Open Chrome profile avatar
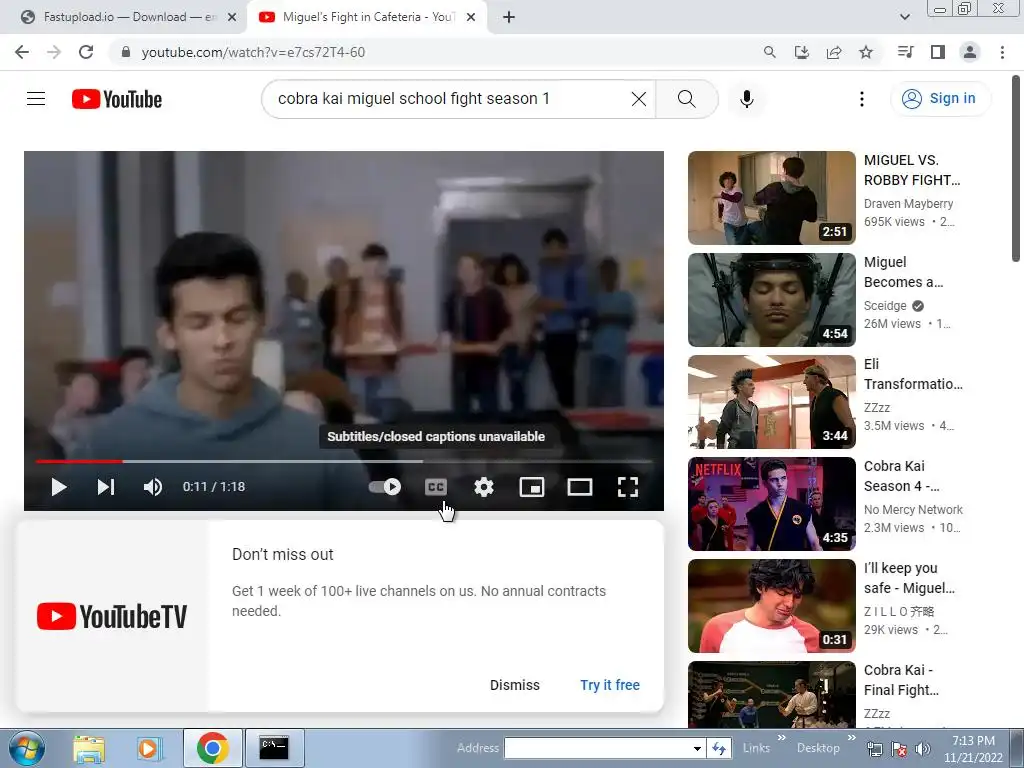The width and height of the screenshot is (1024, 768). (x=970, y=52)
